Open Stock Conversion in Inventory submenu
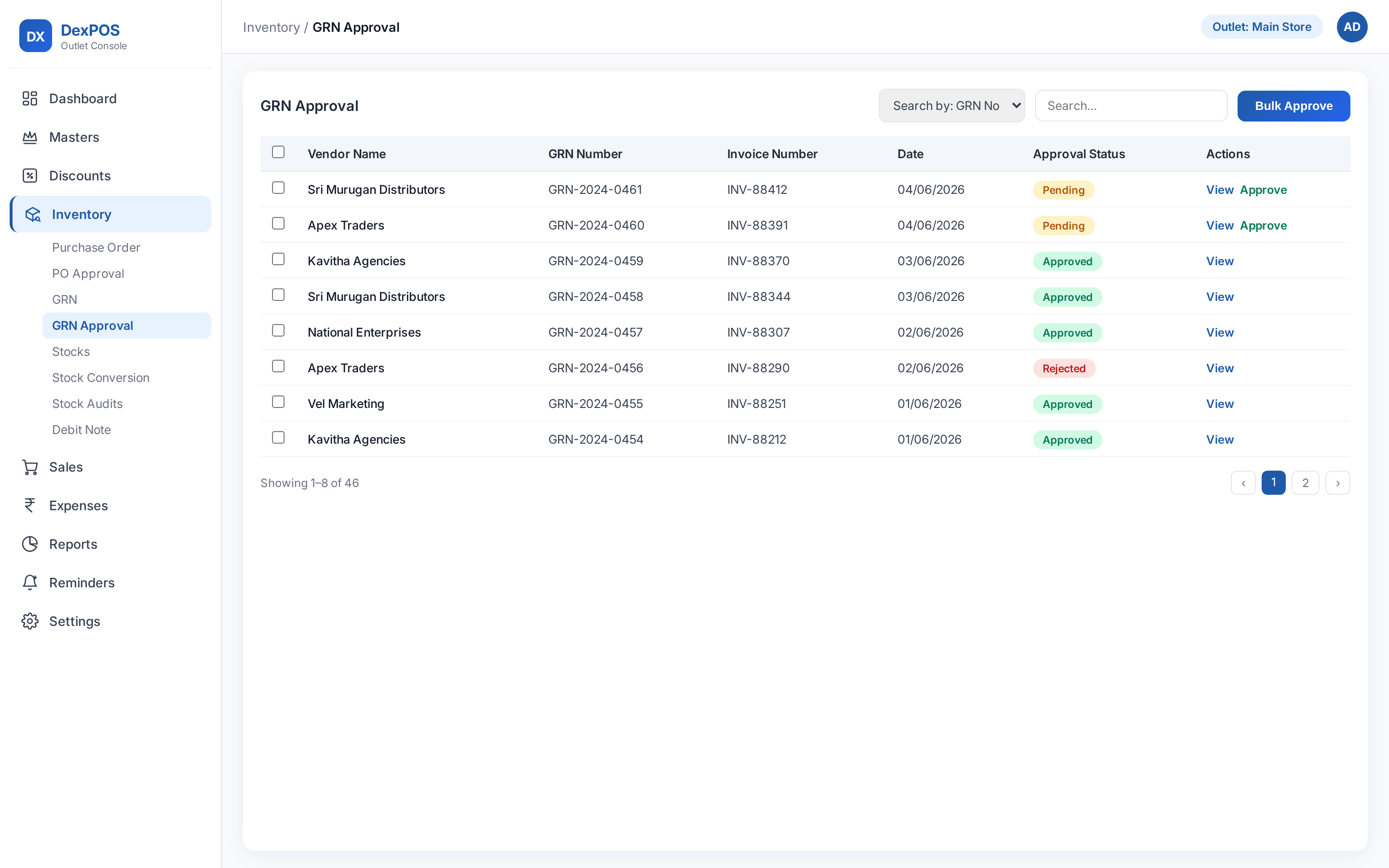The image size is (1389, 868). (x=100, y=378)
